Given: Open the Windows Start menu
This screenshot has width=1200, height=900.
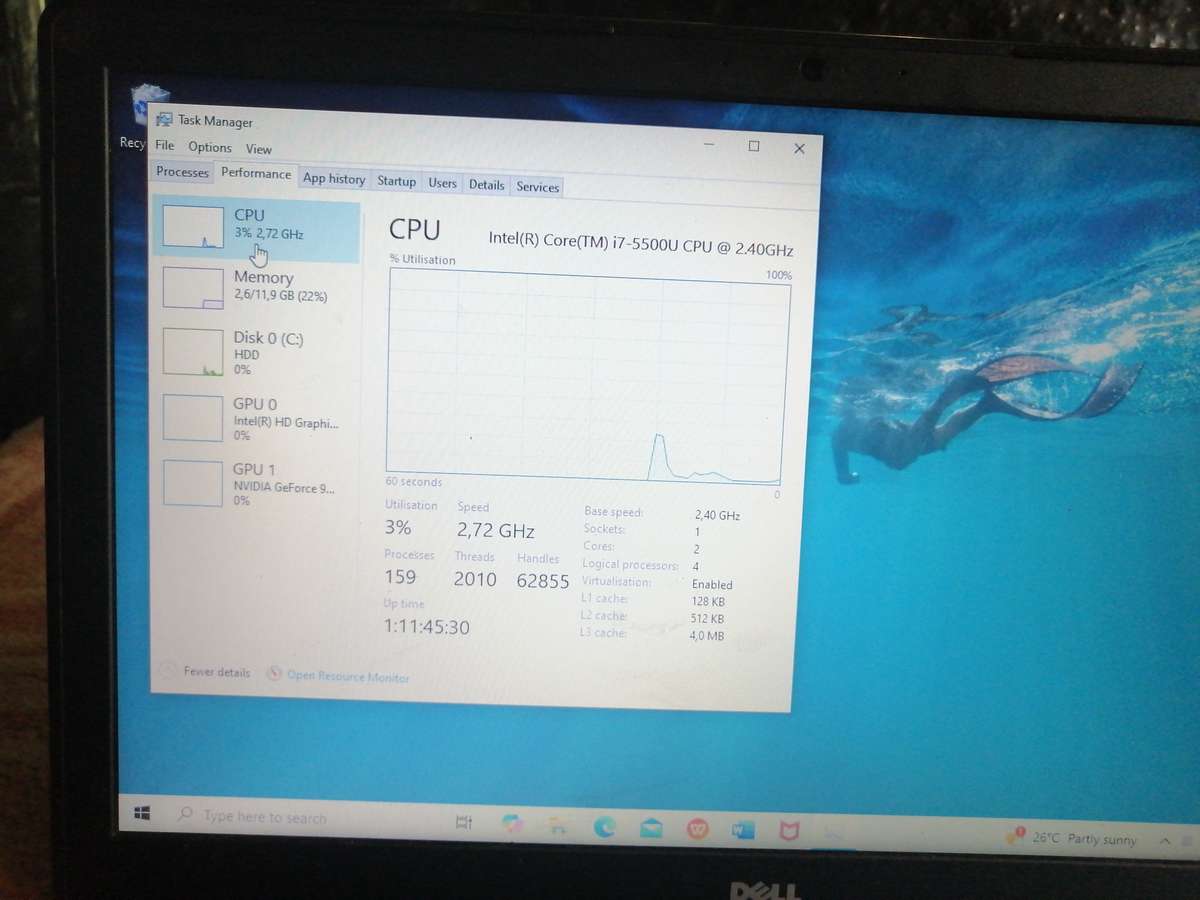Looking at the screenshot, I should (142, 814).
